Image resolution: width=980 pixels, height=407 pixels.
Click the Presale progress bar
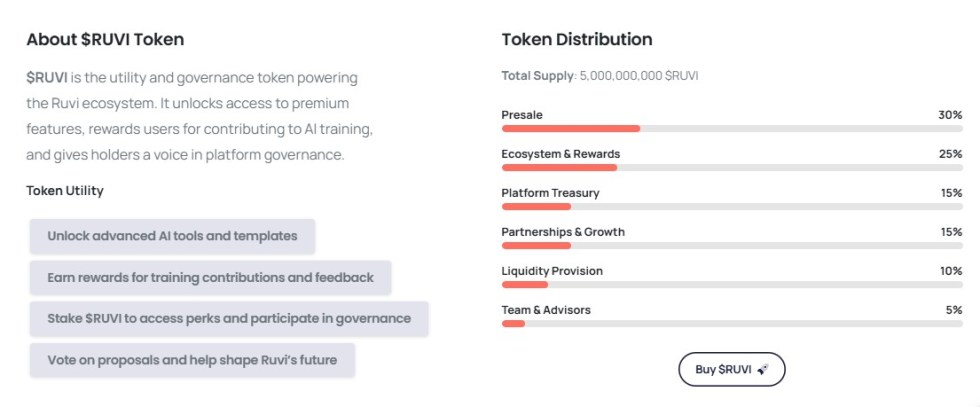pyautogui.click(x=731, y=129)
